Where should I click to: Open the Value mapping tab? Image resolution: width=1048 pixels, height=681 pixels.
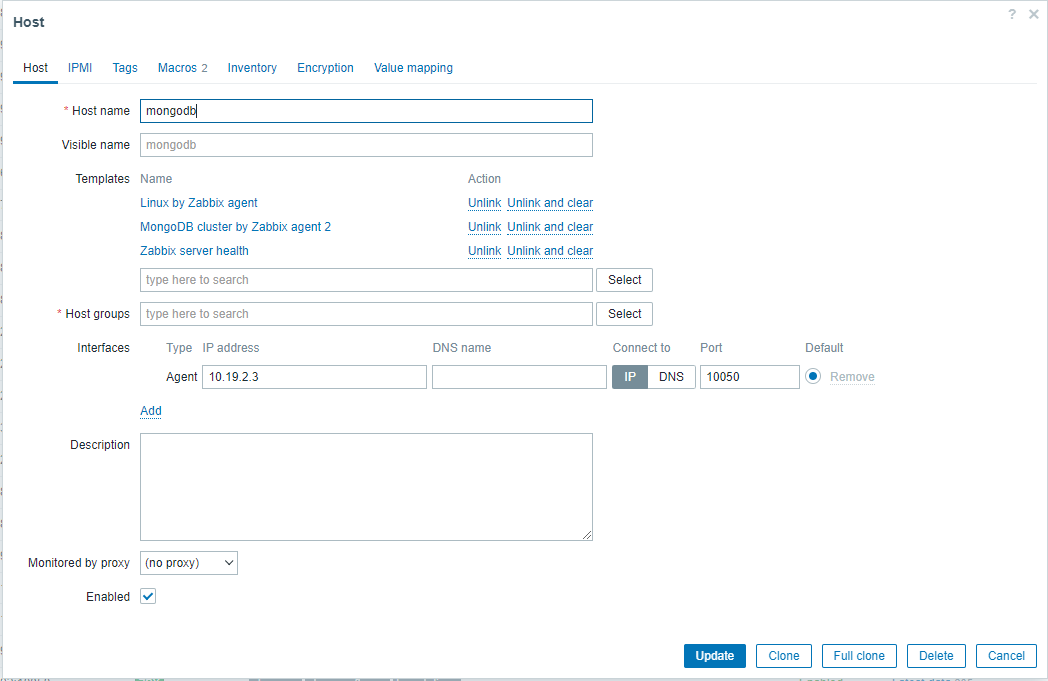(x=413, y=67)
